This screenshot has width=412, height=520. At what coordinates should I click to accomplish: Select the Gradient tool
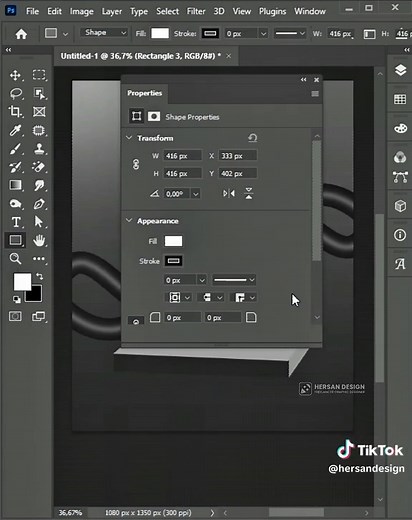(x=15, y=185)
